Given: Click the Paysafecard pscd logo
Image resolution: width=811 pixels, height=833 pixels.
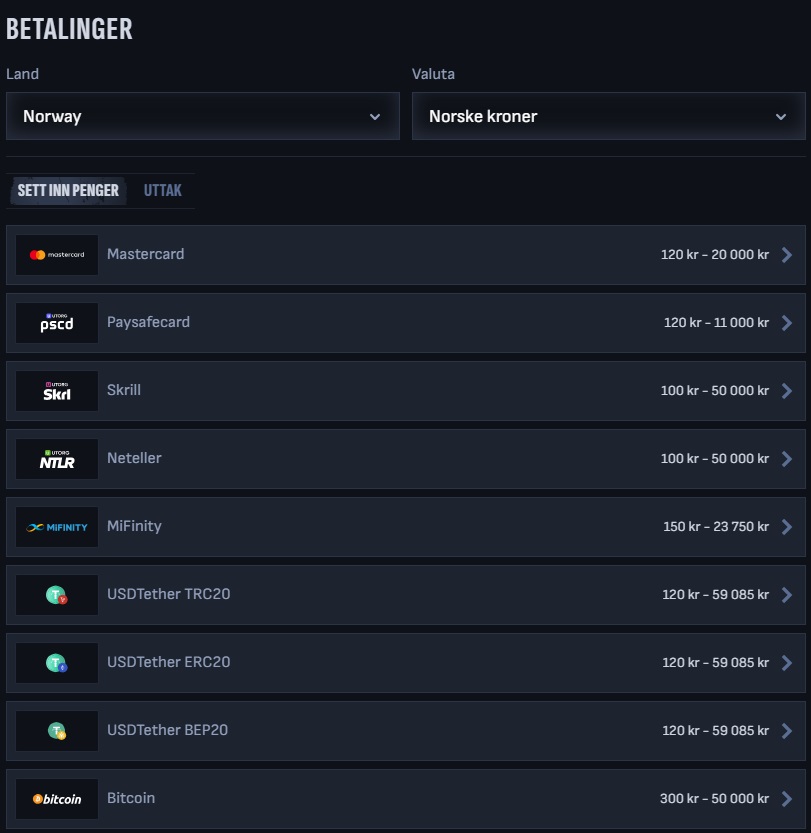Looking at the screenshot, I should coord(57,323).
